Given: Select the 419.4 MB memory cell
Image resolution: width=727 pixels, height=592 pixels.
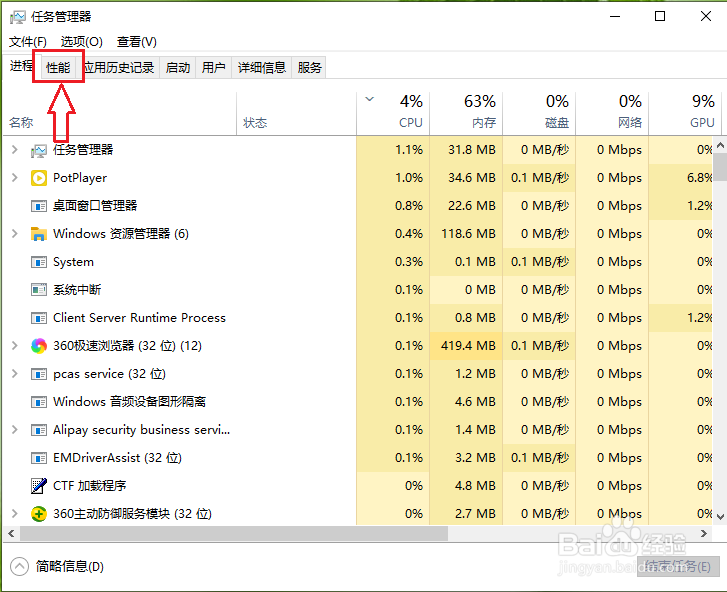Looking at the screenshot, I should [x=466, y=346].
